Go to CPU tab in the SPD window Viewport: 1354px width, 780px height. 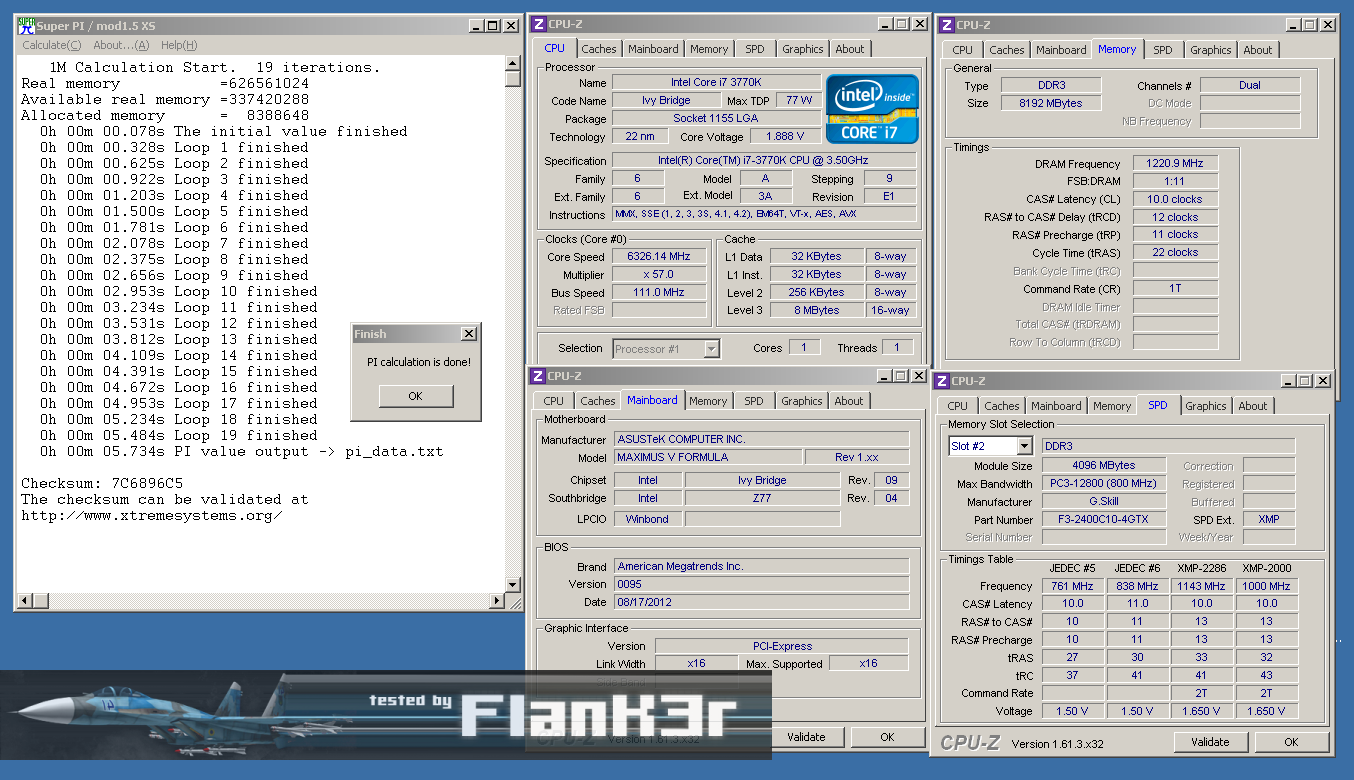click(x=957, y=406)
